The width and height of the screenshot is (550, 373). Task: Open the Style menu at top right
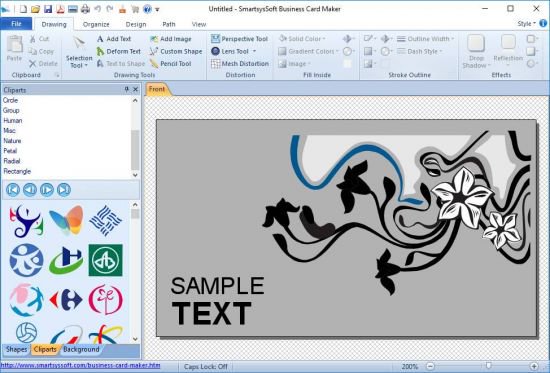[x=526, y=24]
